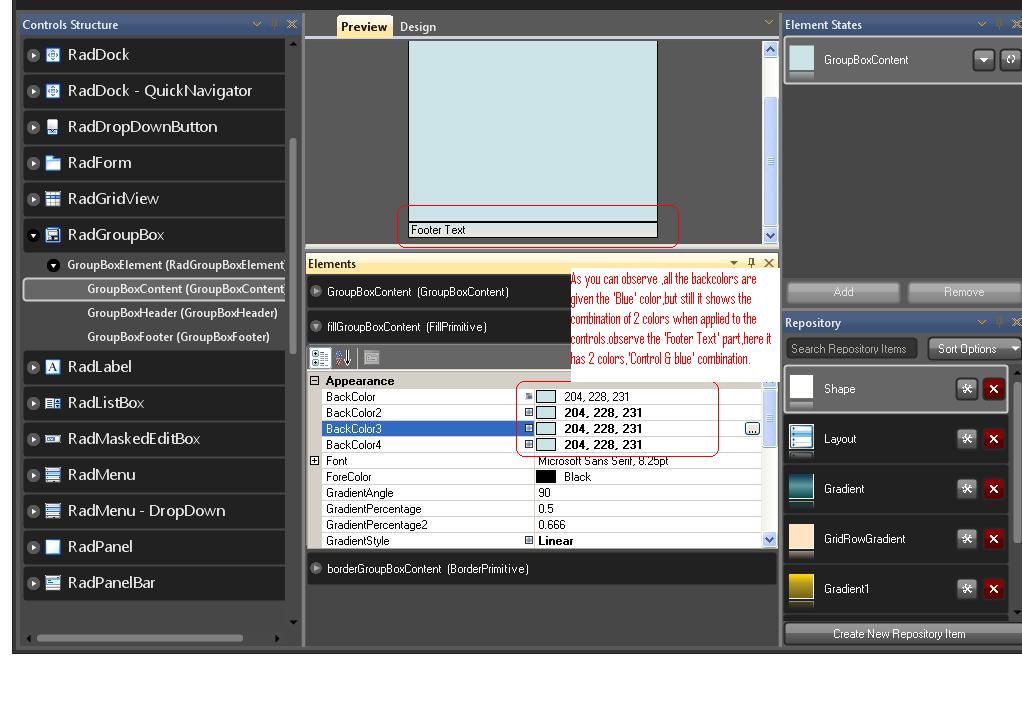This screenshot has width=1022, height=706.
Task: Click property grid scroll down arrow
Action: point(769,540)
